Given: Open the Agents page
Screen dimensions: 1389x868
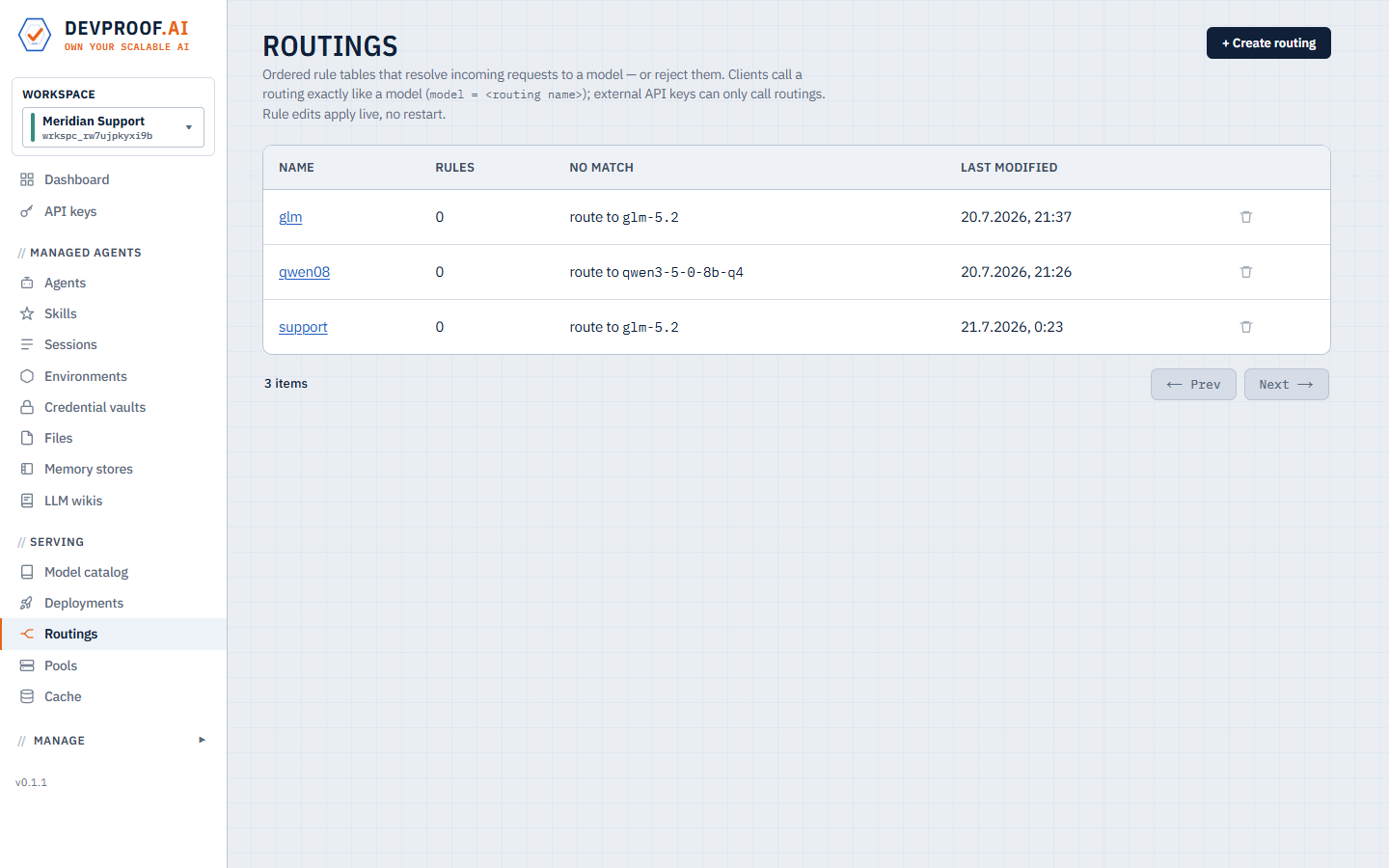Looking at the screenshot, I should point(113,283).
